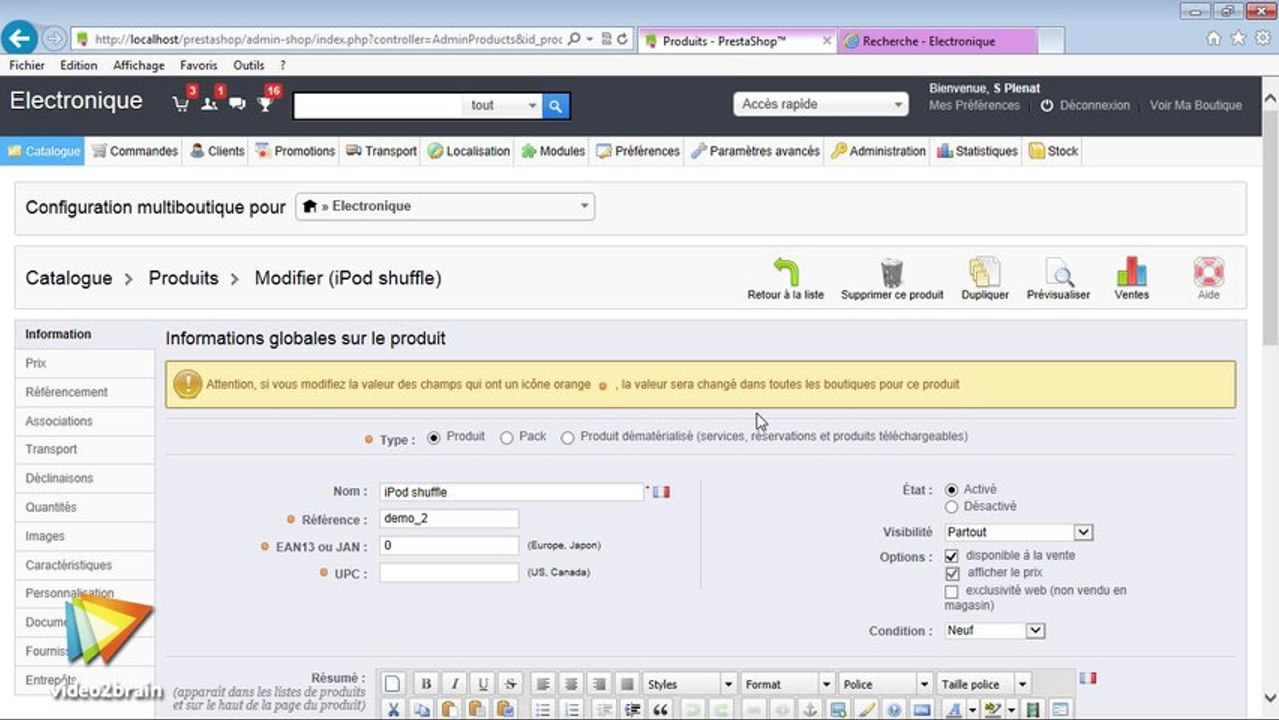Click browser back arrow button
The image size is (1279, 720).
[20, 39]
